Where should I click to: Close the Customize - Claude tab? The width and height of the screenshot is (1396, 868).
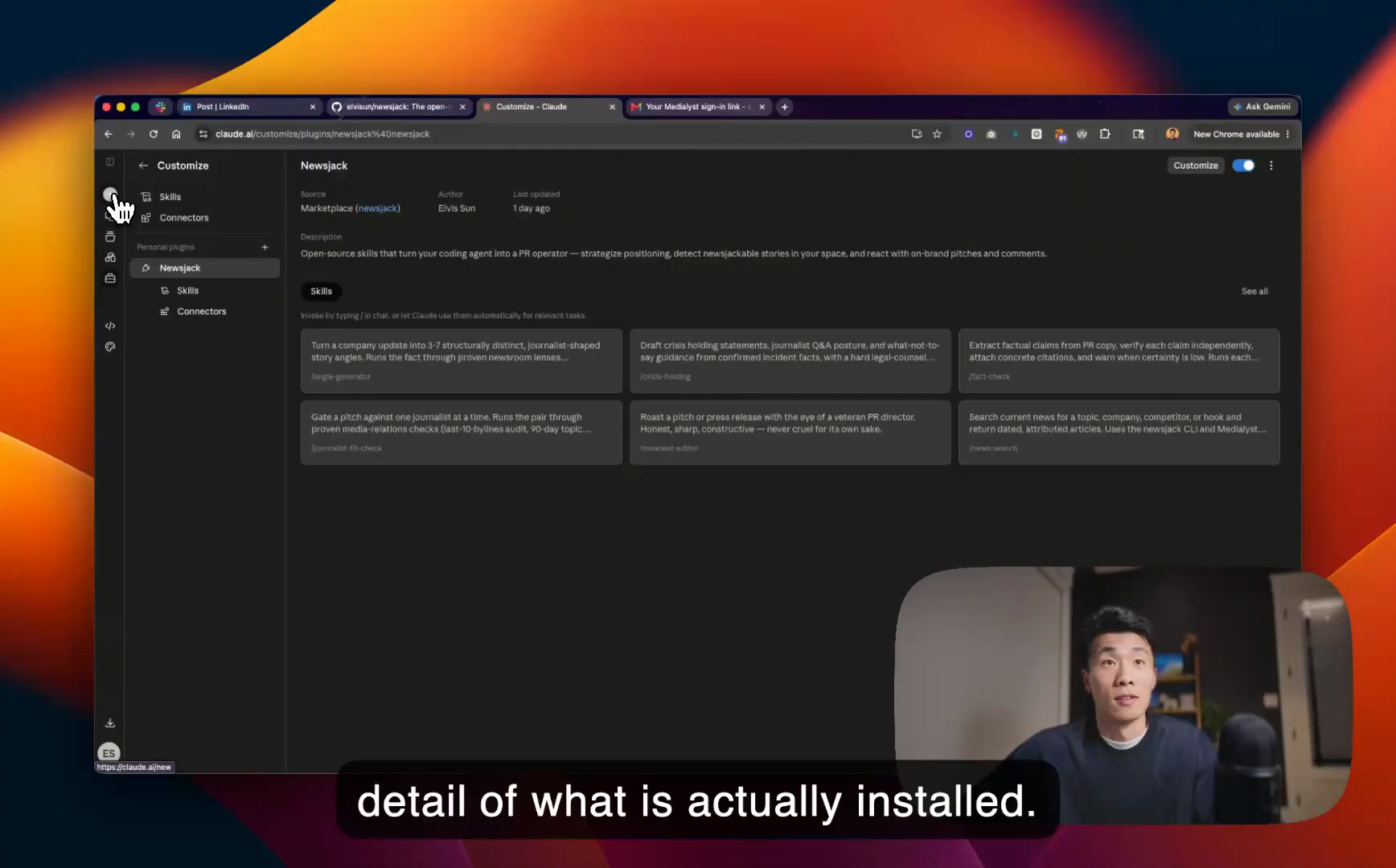click(612, 107)
